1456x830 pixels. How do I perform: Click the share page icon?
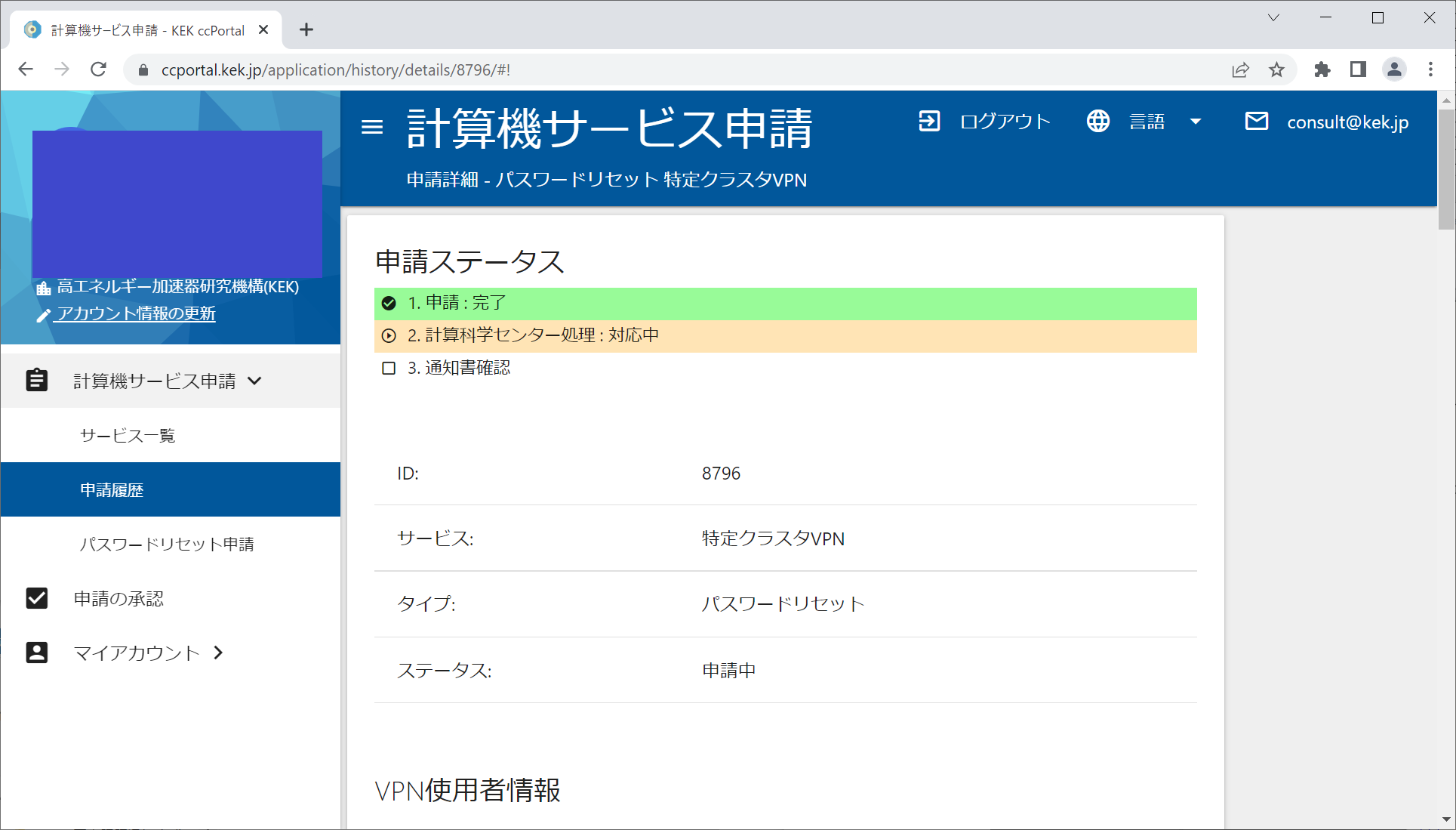point(1240,69)
